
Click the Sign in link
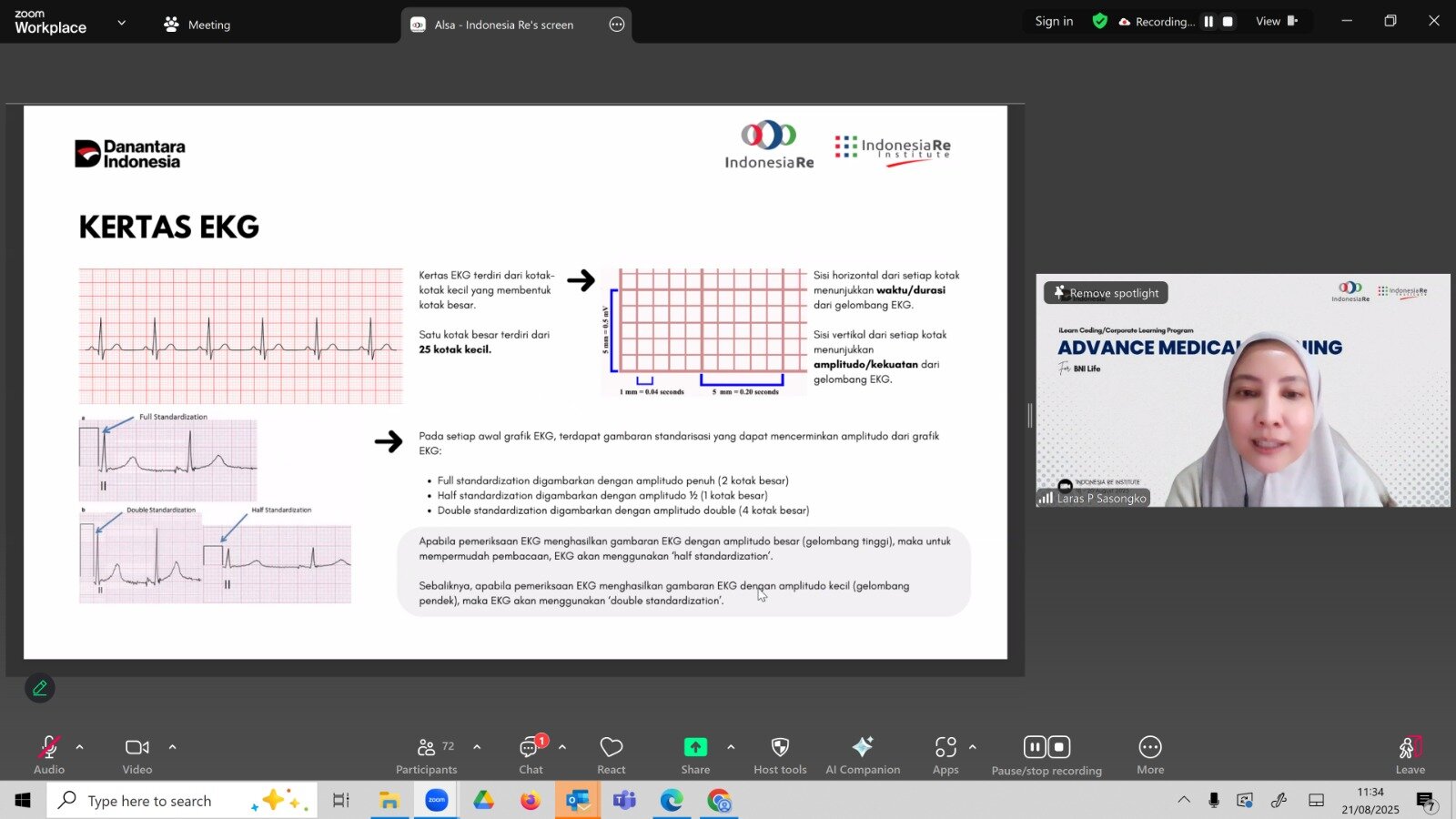click(x=1054, y=21)
